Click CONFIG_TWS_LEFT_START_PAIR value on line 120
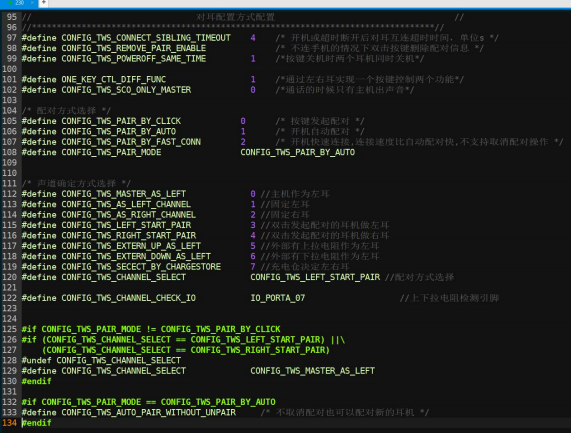Screen dimensions: 571x433 [x=315, y=277]
